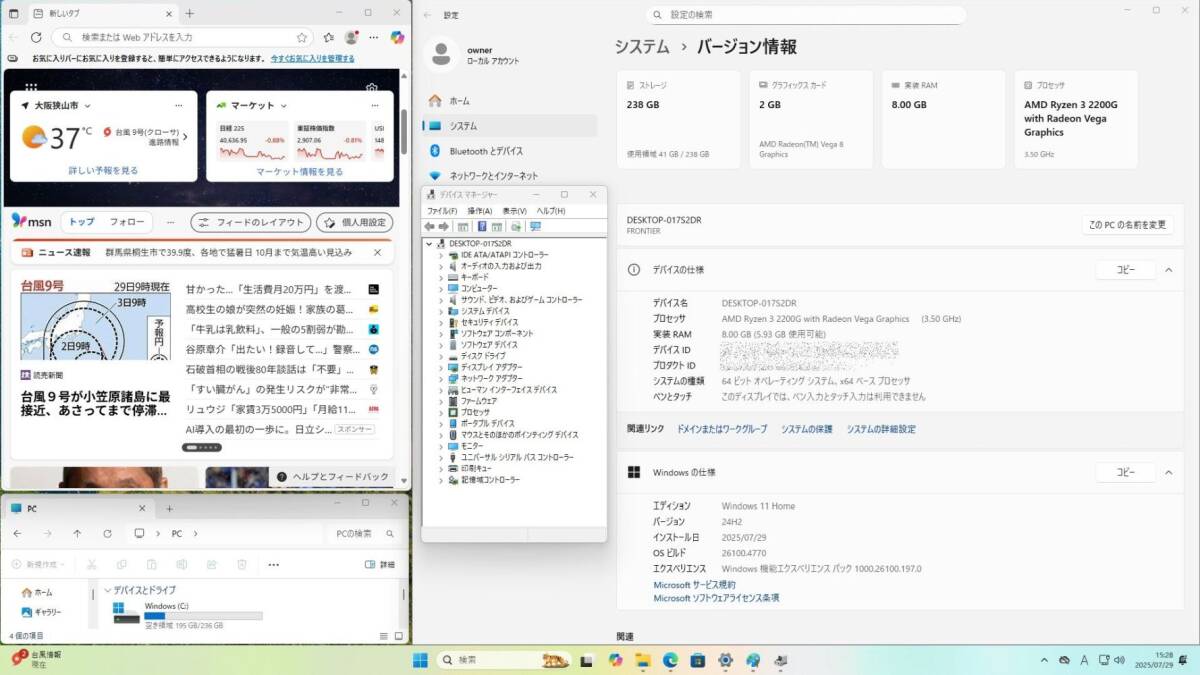1200x675 pixels.
Task: Click help icon in Device Manager toolbar
Action: [482, 226]
